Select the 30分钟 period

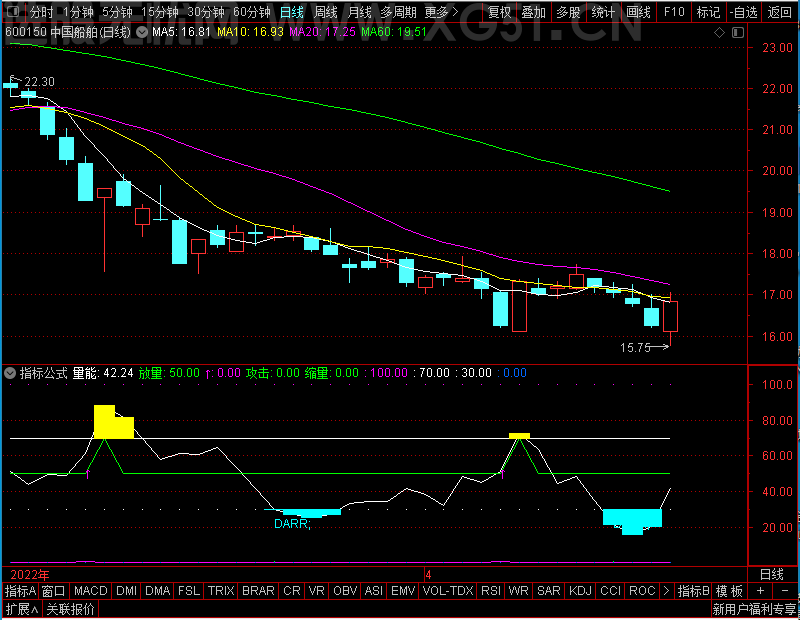coord(206,12)
